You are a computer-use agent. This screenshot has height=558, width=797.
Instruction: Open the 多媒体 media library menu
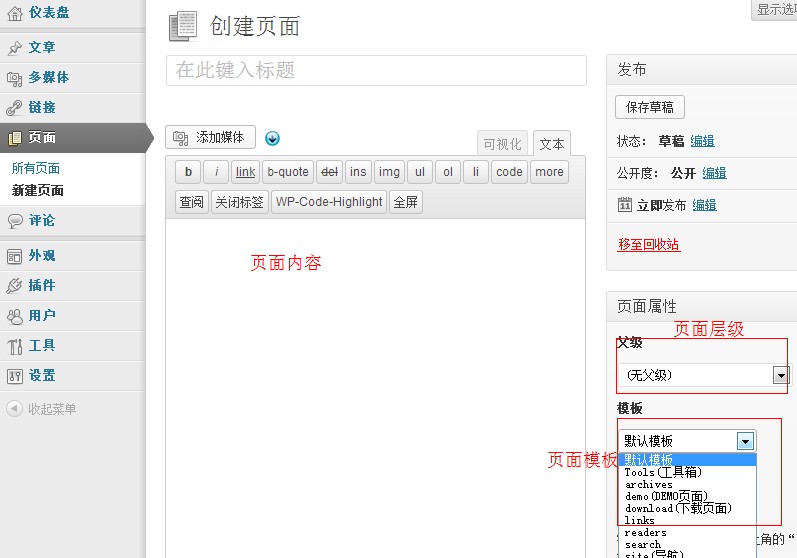(x=48, y=77)
